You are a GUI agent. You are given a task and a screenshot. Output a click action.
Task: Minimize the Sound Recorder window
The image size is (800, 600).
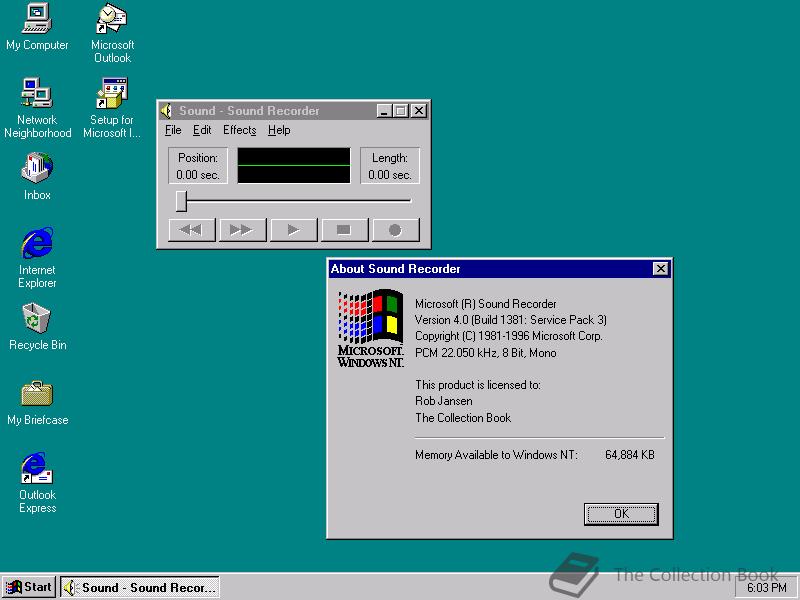coord(384,111)
